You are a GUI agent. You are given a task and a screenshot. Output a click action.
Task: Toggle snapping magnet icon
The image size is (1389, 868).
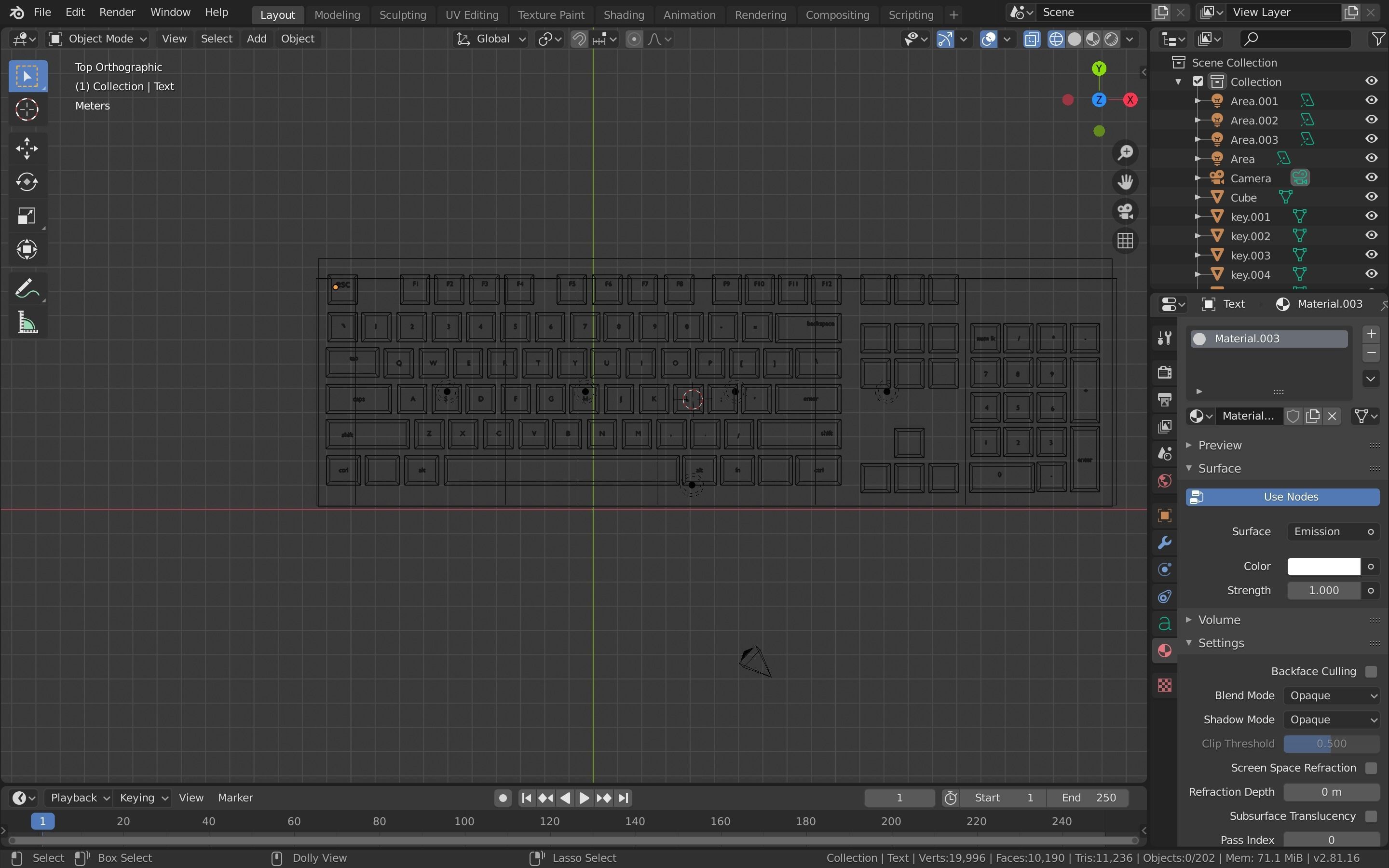click(579, 39)
